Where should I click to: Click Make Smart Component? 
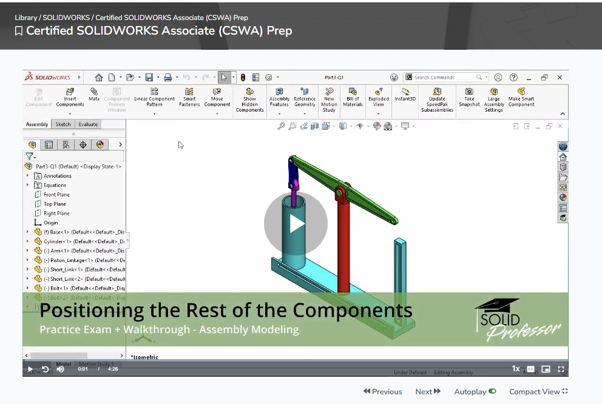521,98
